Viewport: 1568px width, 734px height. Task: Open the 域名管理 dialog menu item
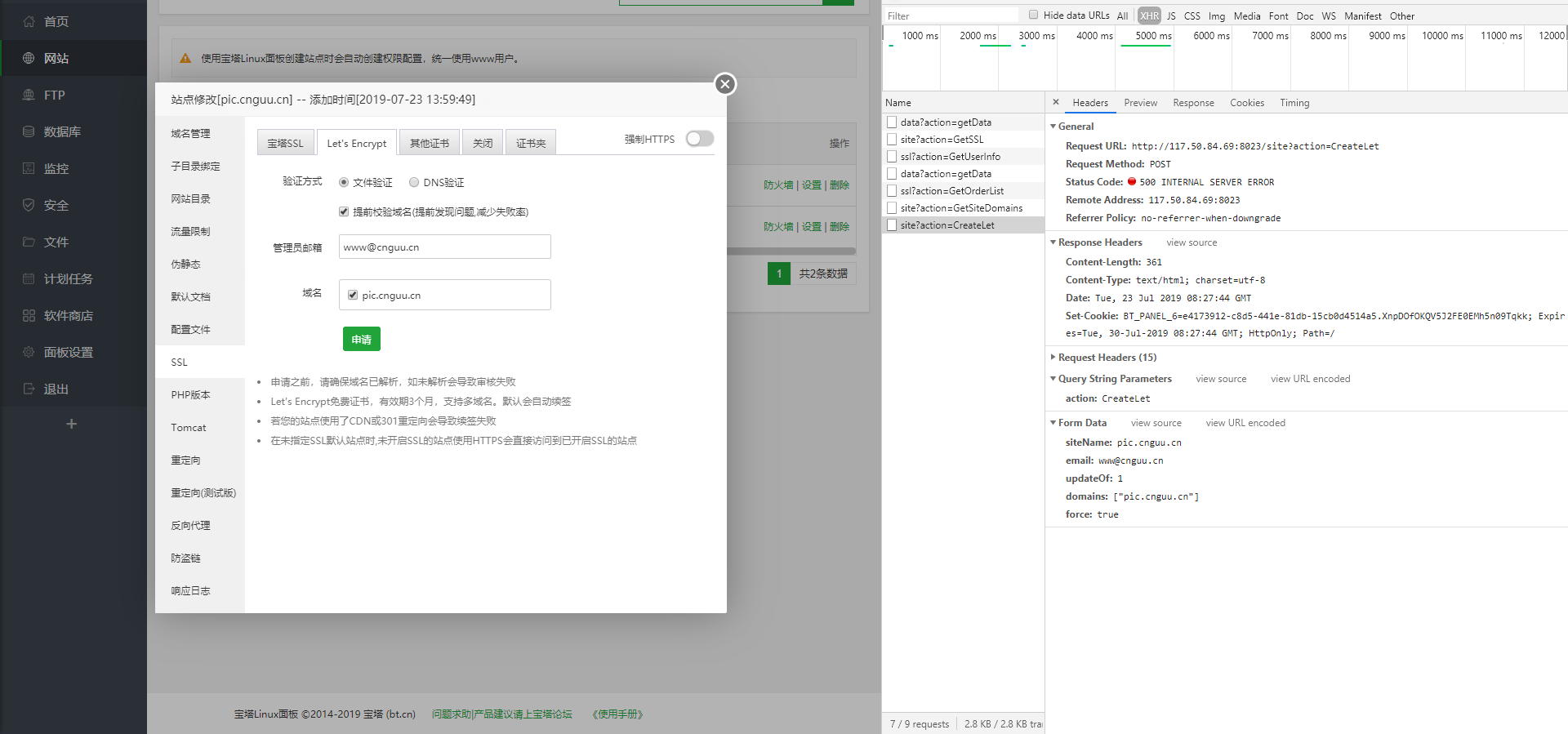click(x=200, y=133)
